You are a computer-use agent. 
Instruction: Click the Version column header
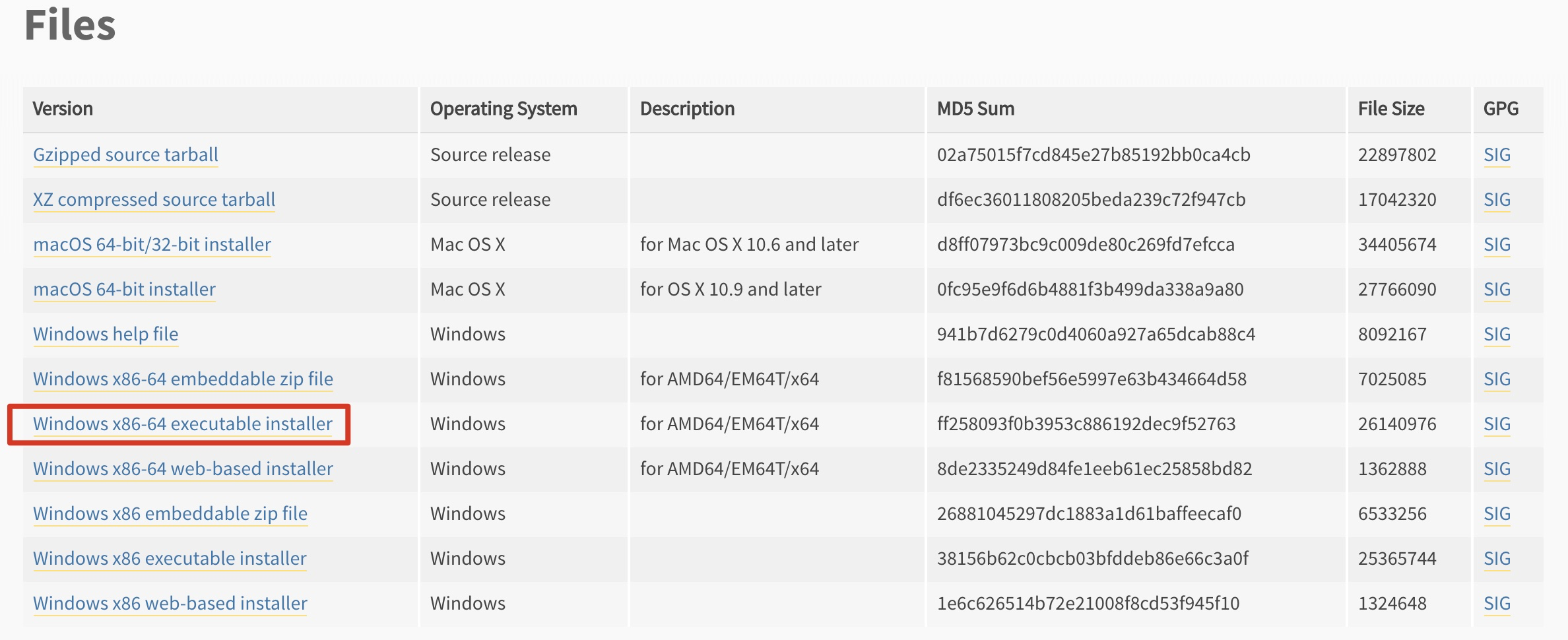coord(63,109)
